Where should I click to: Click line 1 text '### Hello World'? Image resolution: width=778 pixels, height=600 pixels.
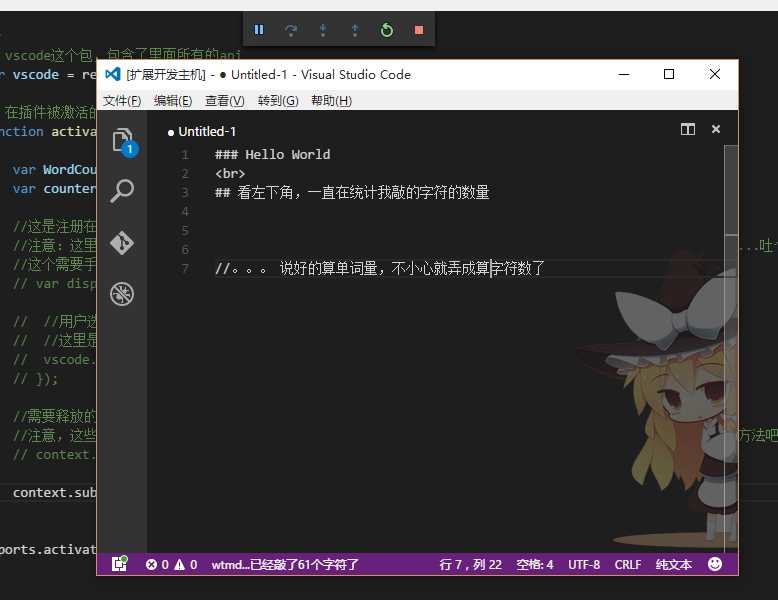(272, 154)
